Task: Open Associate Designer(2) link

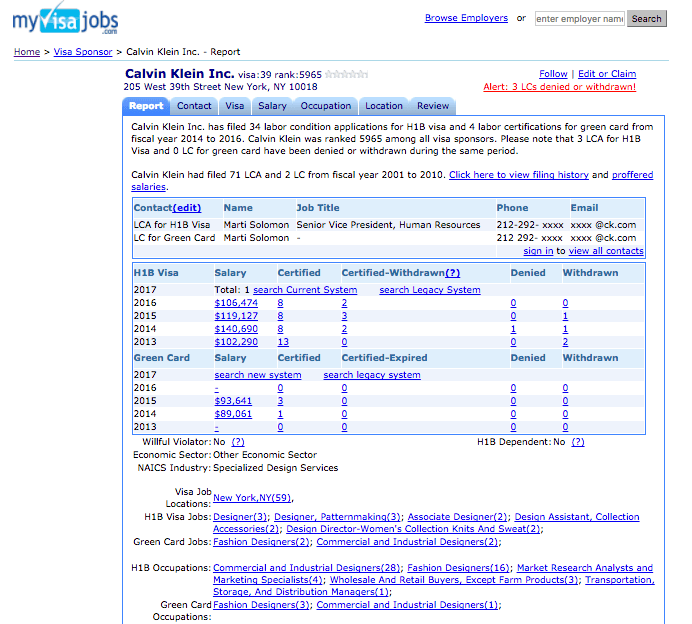Action: [x=457, y=517]
